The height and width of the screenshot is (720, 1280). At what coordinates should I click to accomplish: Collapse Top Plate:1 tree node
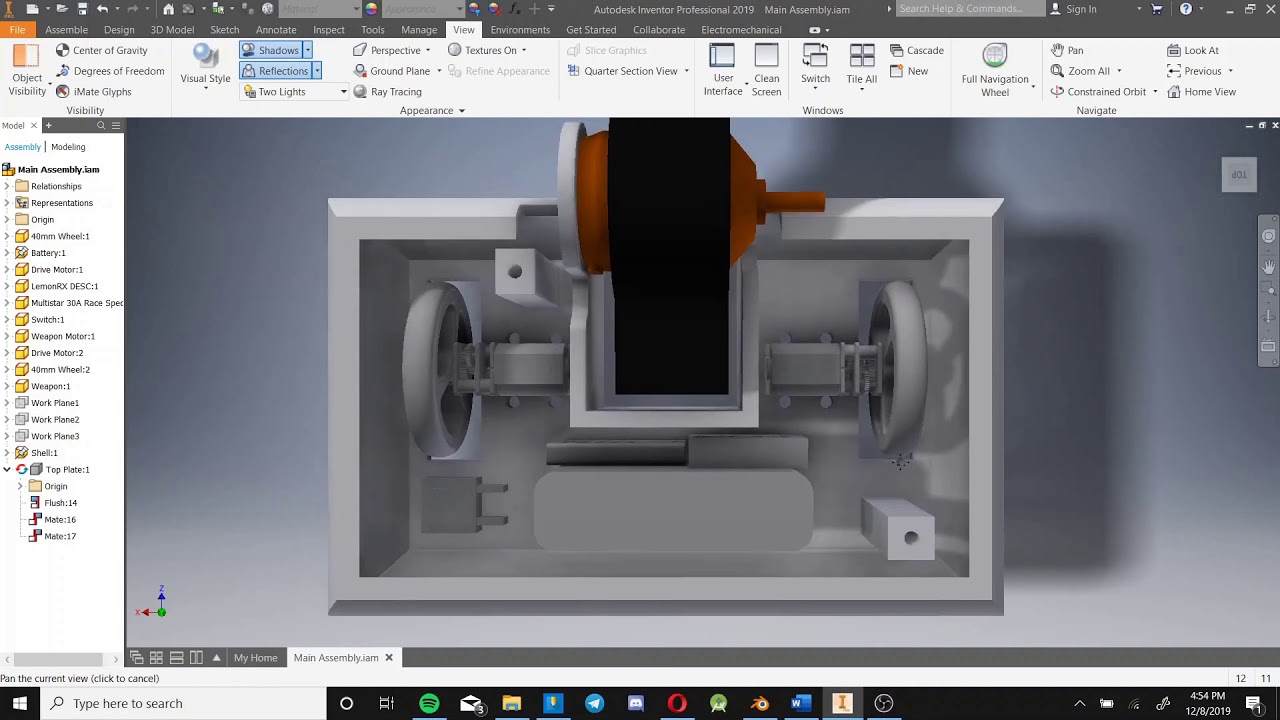pyautogui.click(x=7, y=470)
